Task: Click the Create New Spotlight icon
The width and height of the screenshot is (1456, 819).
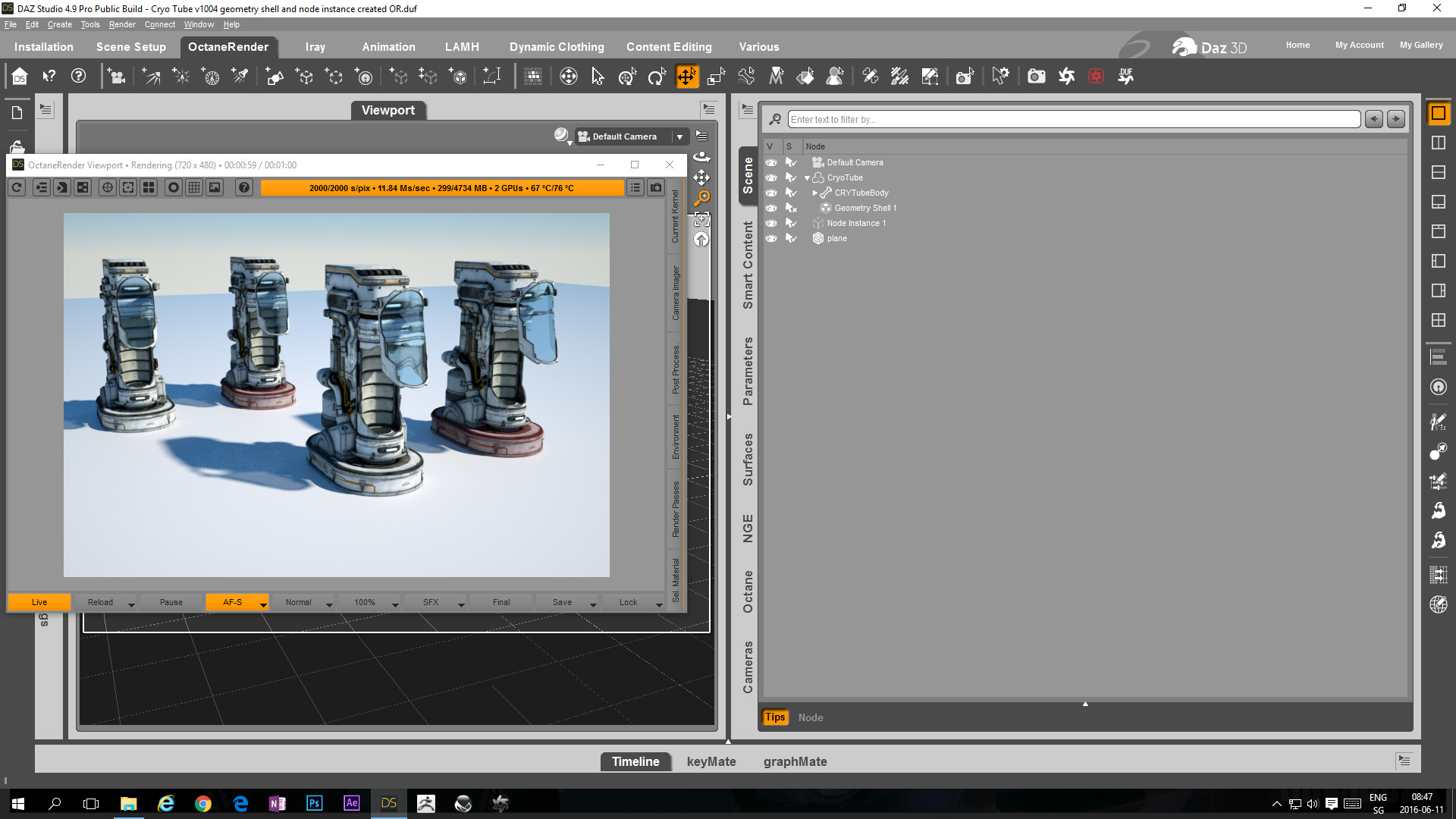Action: click(x=240, y=77)
